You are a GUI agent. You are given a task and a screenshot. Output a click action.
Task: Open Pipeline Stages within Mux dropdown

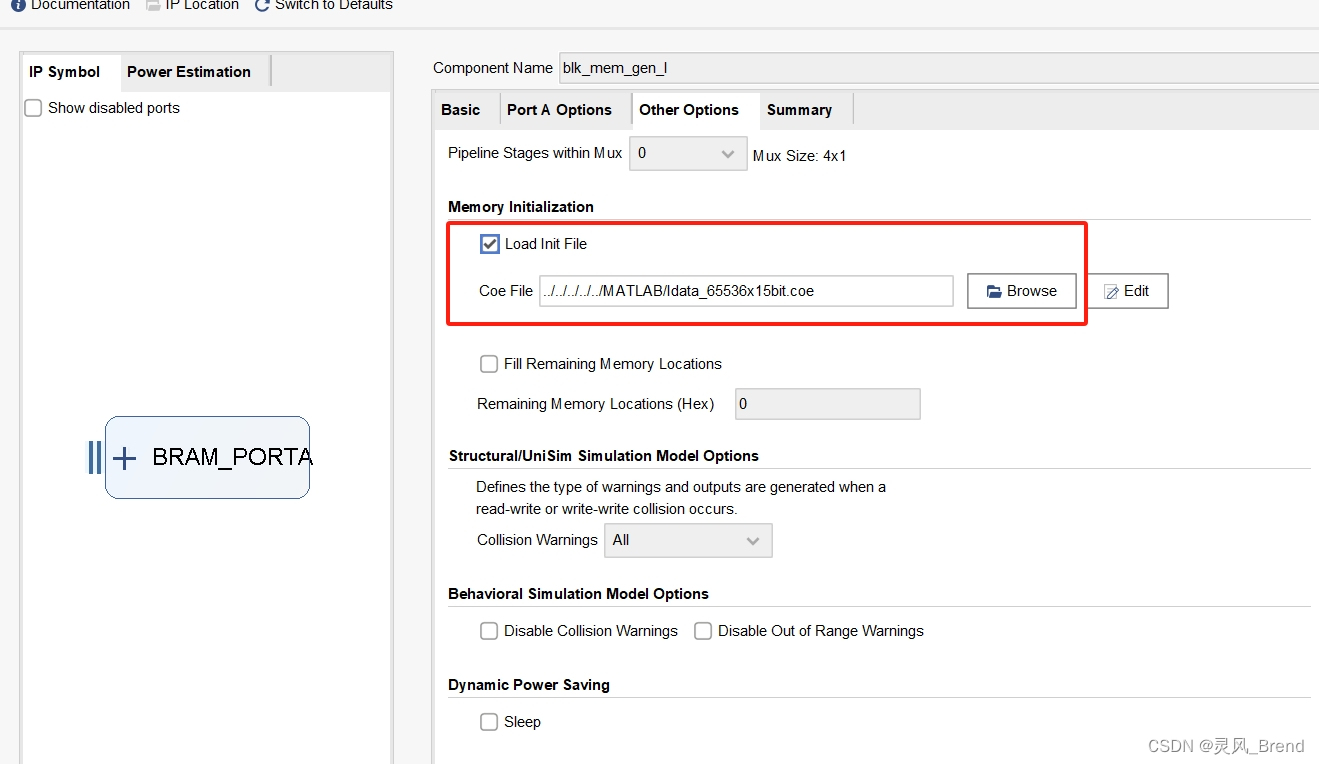click(688, 154)
